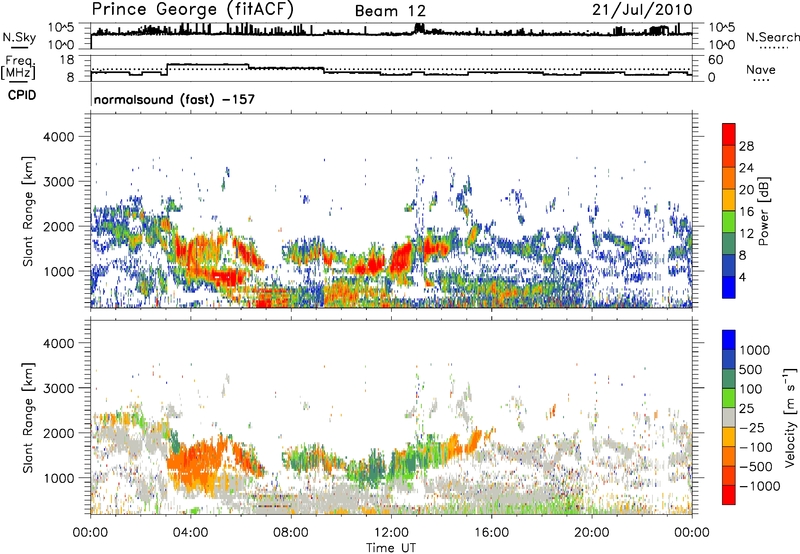
Task: Select the bright blue bottom Power colorbar segment
Action: point(729,287)
